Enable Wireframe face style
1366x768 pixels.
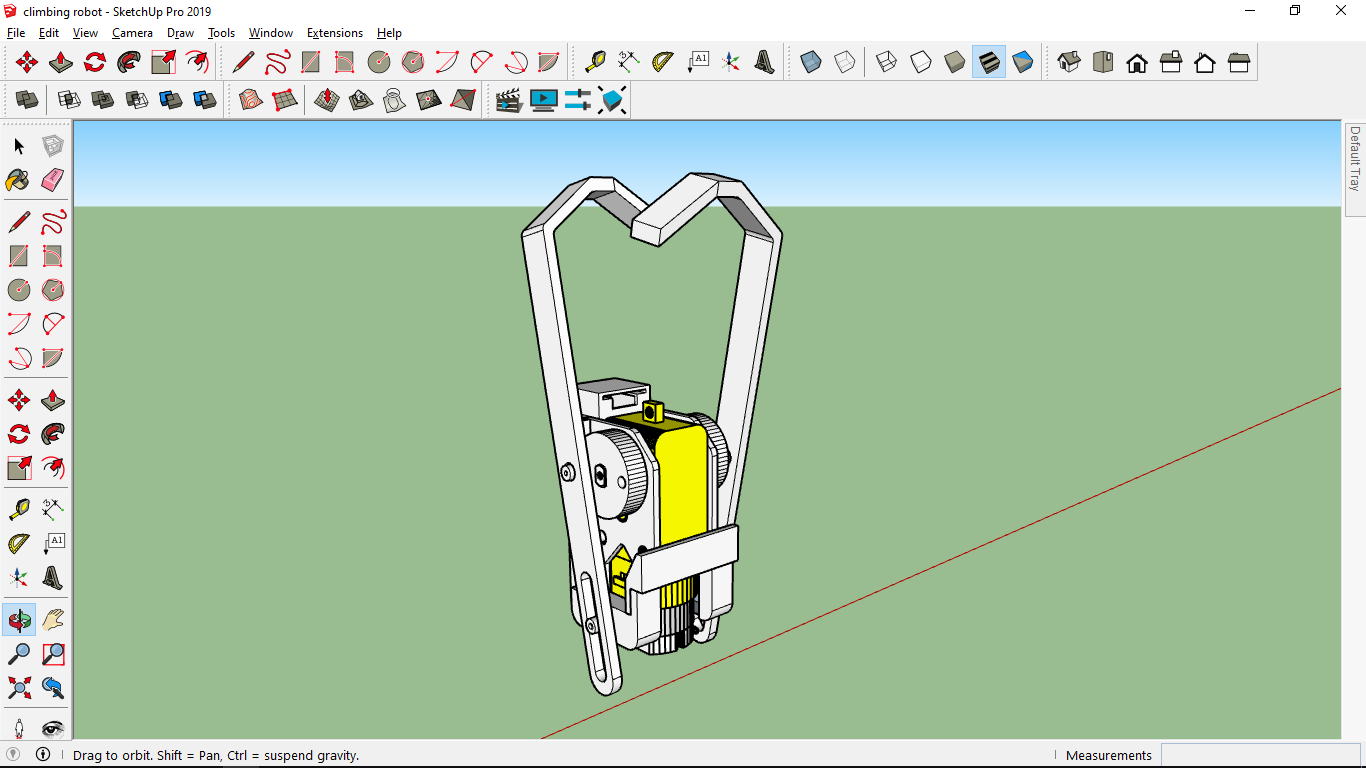pos(887,62)
